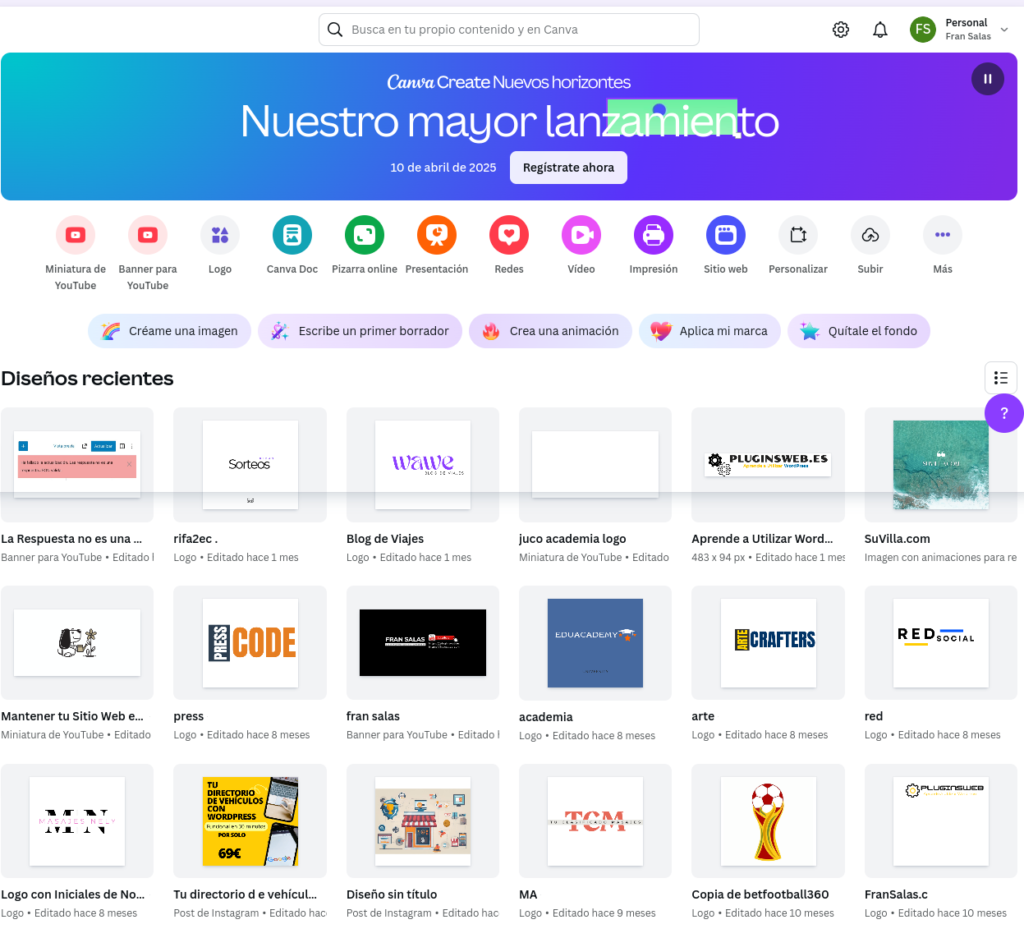
Task: Switch recent designs to list view
Action: click(1000, 378)
